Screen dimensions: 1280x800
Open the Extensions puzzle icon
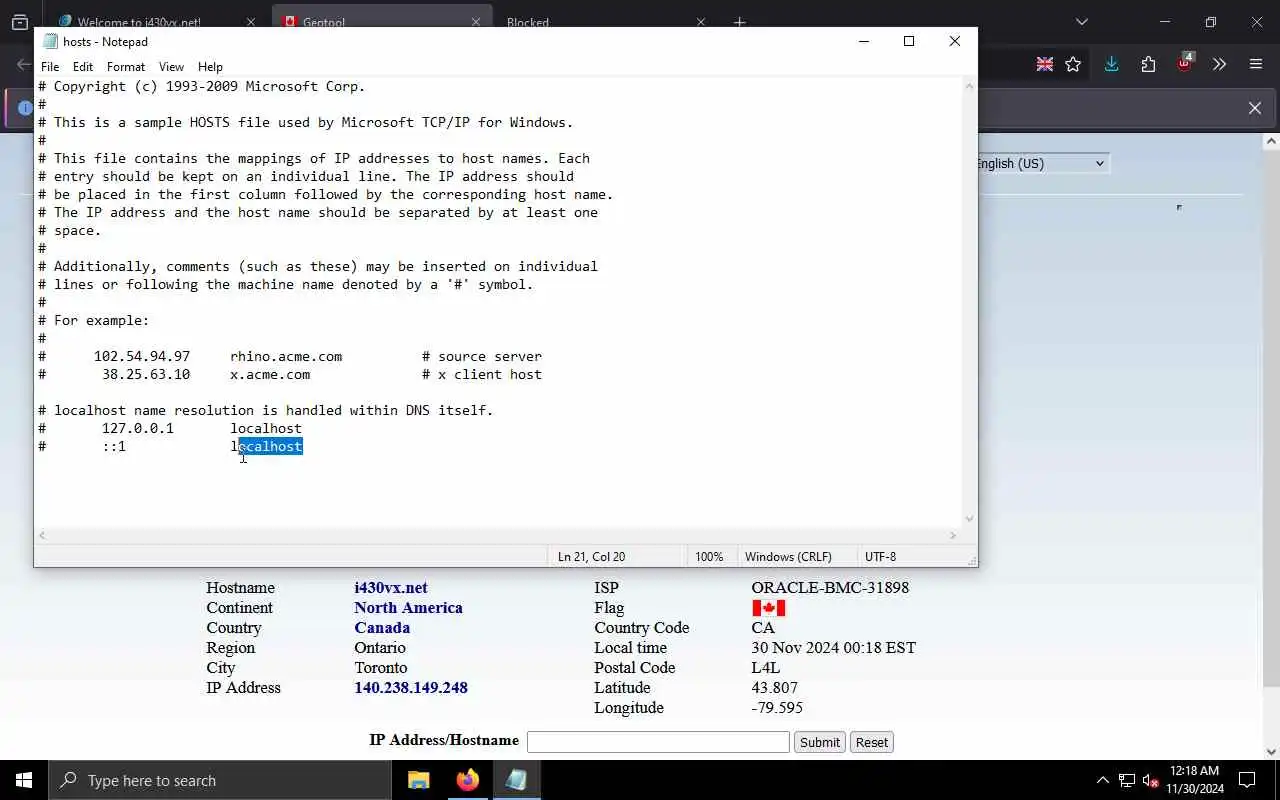point(1148,64)
